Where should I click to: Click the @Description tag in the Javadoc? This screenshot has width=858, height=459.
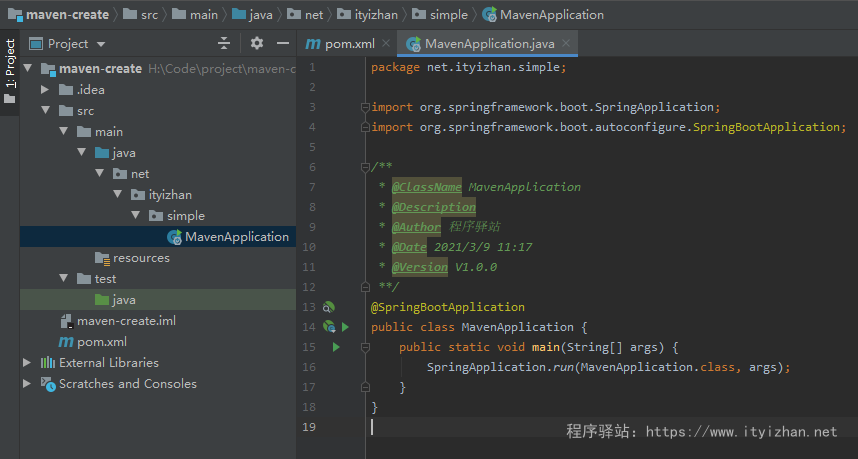(x=434, y=207)
